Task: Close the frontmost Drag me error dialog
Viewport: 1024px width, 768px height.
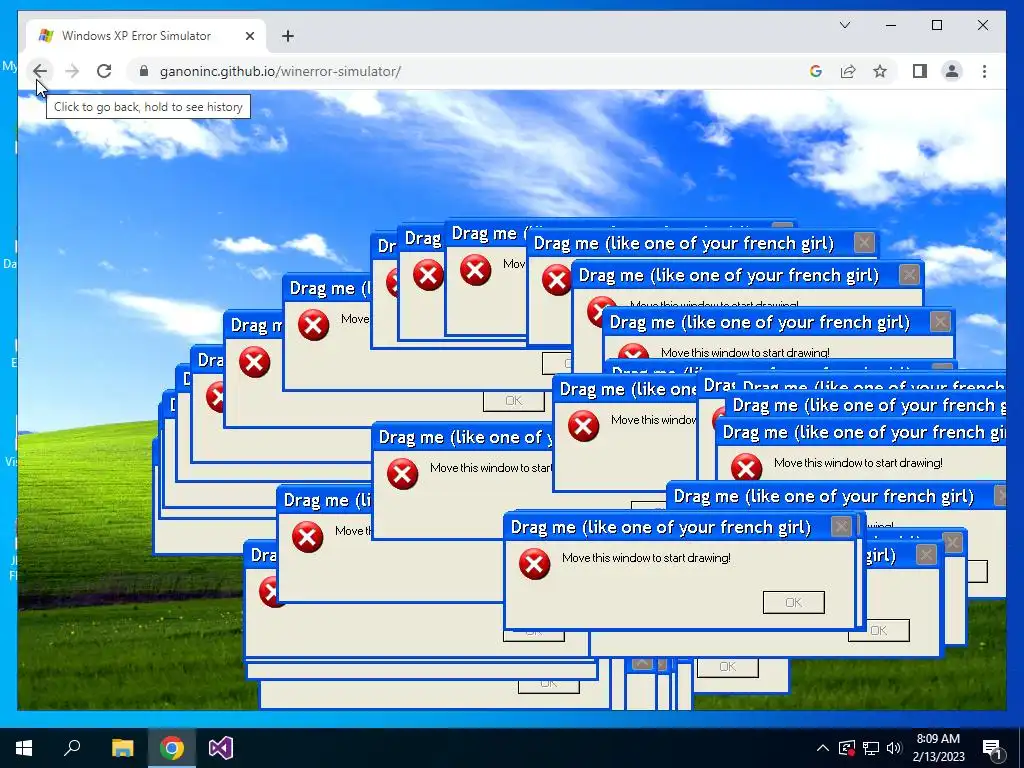Action: pyautogui.click(x=840, y=526)
